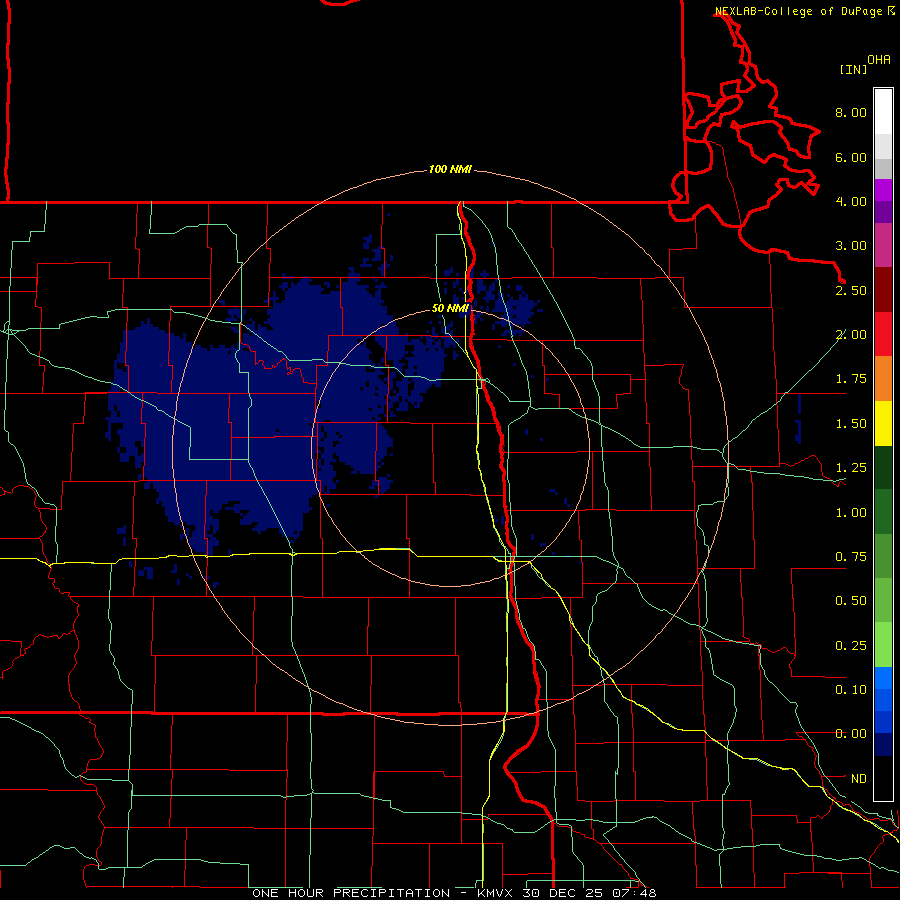
Task: Click the bright red segment of color scale
Action: pyautogui.click(x=883, y=334)
